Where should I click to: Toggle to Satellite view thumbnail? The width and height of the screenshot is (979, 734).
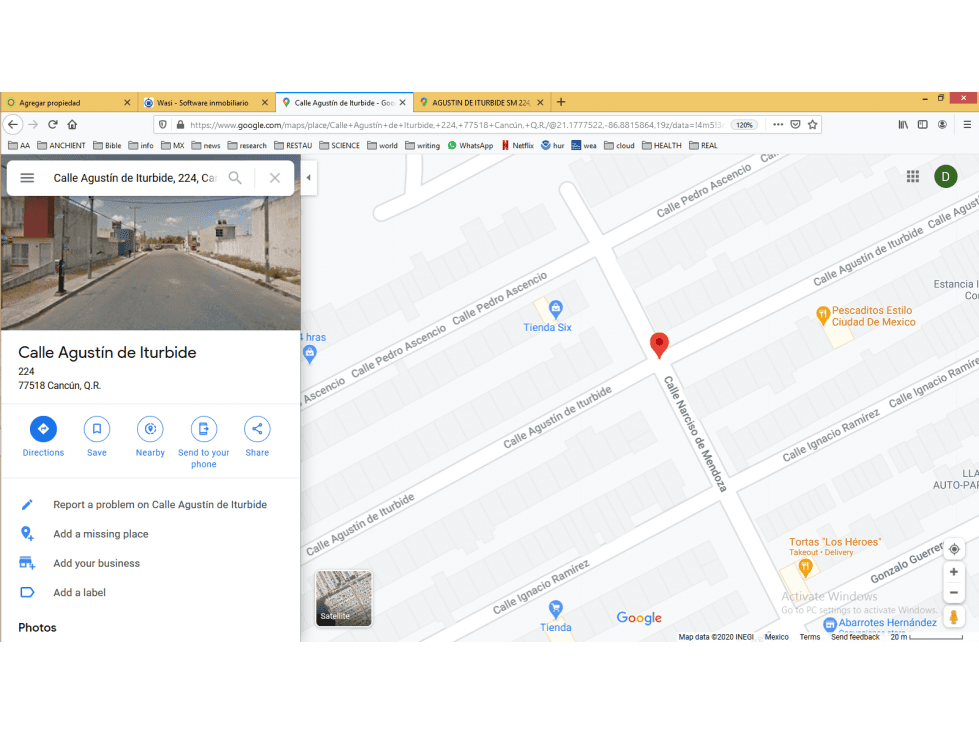pyautogui.click(x=343, y=598)
